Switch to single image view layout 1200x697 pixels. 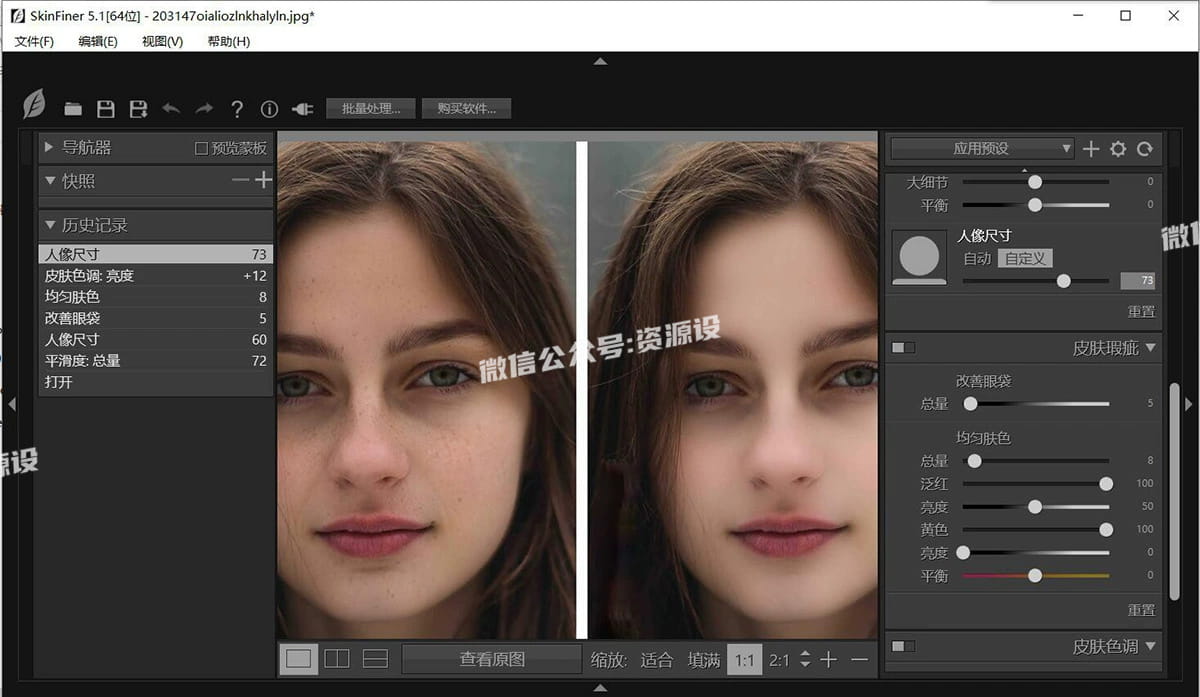tap(299, 659)
